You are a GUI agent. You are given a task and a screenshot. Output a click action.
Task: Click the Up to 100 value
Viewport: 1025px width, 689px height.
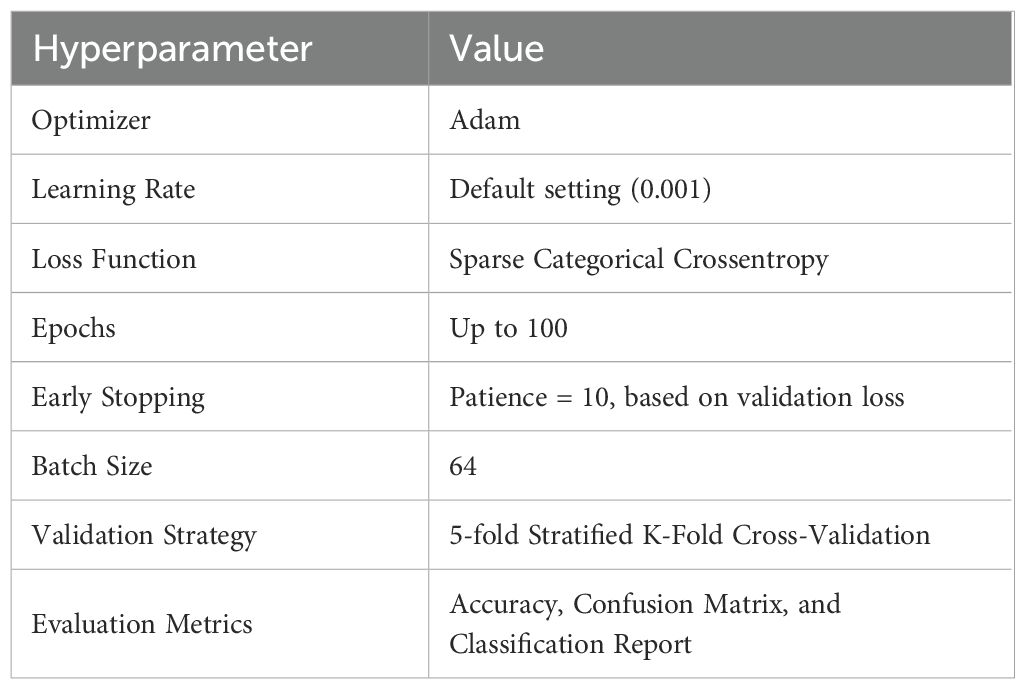pos(508,328)
